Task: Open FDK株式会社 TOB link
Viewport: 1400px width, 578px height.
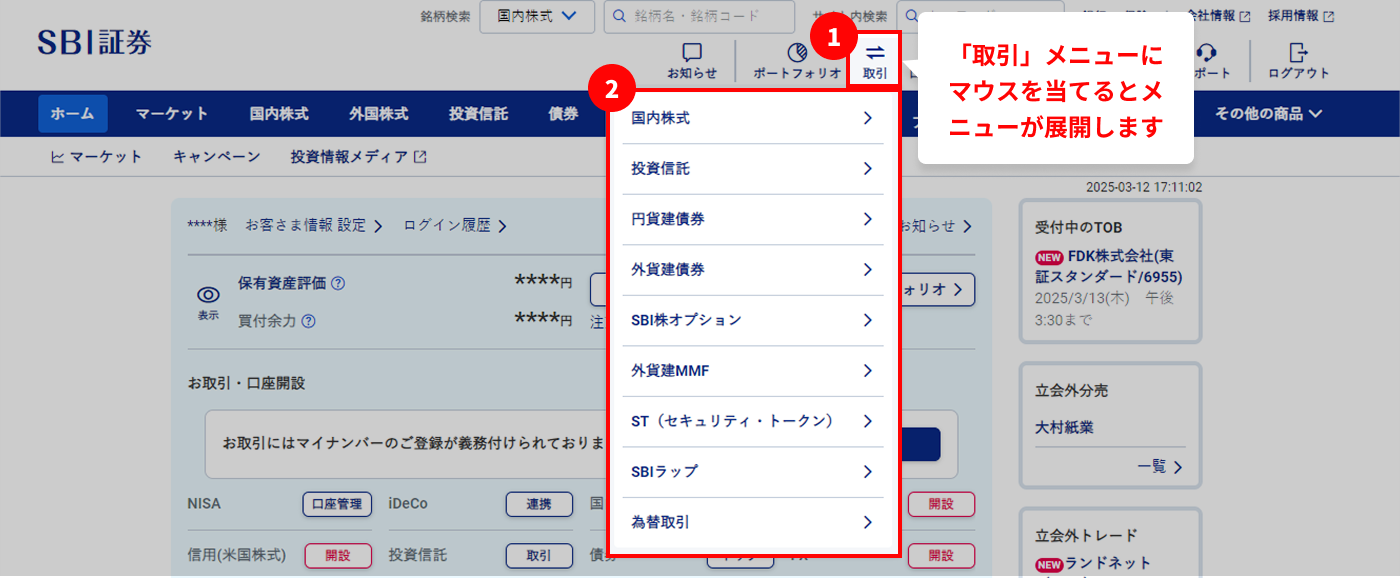Action: (x=1109, y=266)
